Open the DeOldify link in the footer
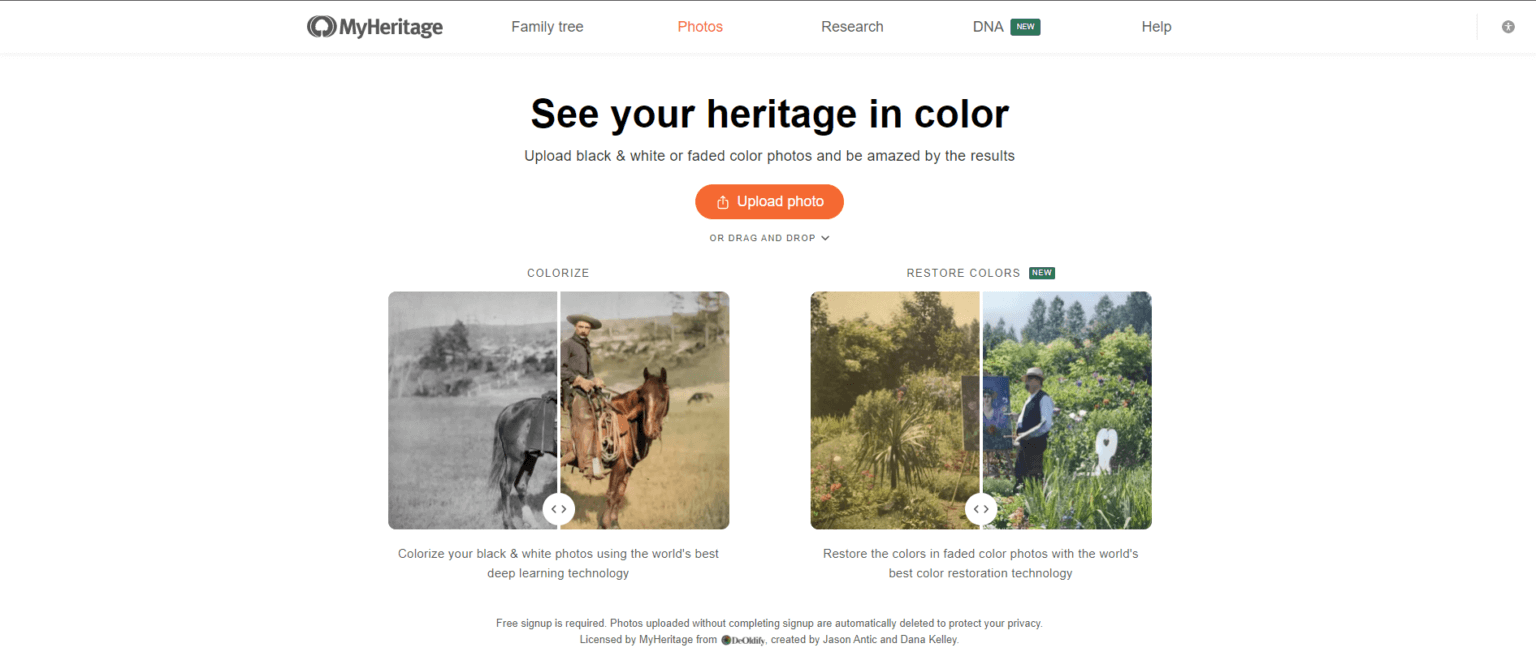The image size is (1536, 665). (x=748, y=640)
